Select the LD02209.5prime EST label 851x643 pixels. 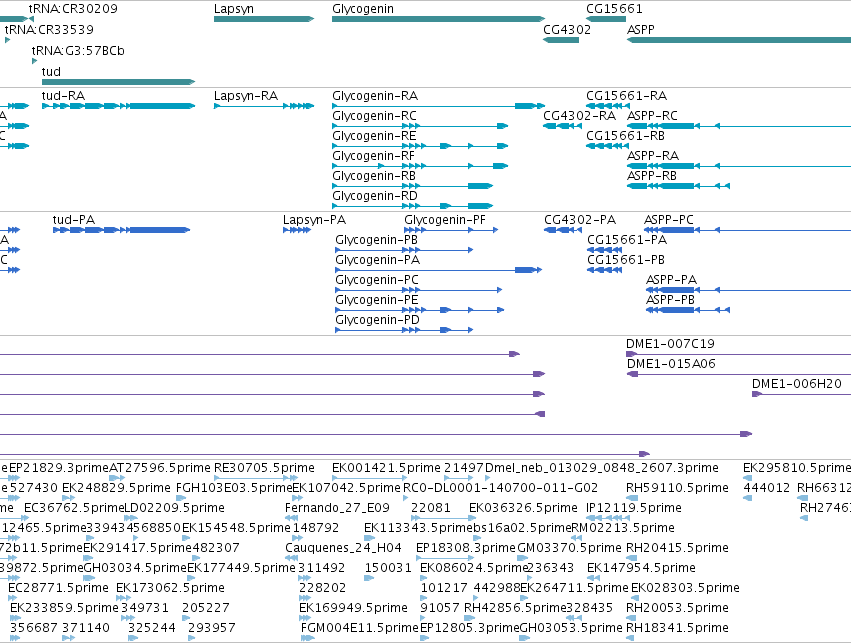tap(174, 508)
